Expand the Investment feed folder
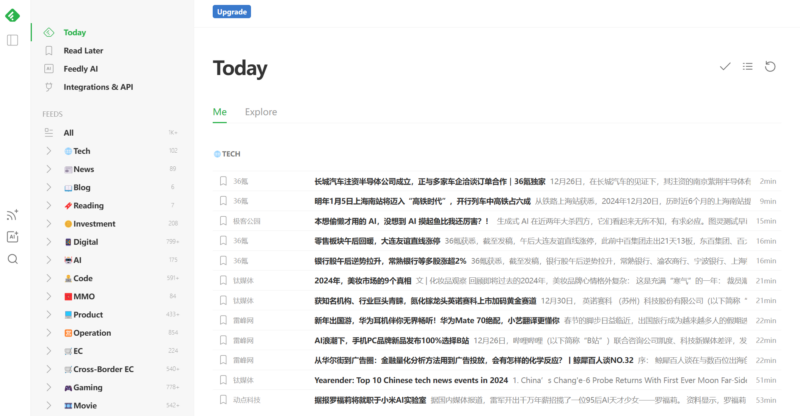Screen dimensions: 800x416 pos(48,224)
